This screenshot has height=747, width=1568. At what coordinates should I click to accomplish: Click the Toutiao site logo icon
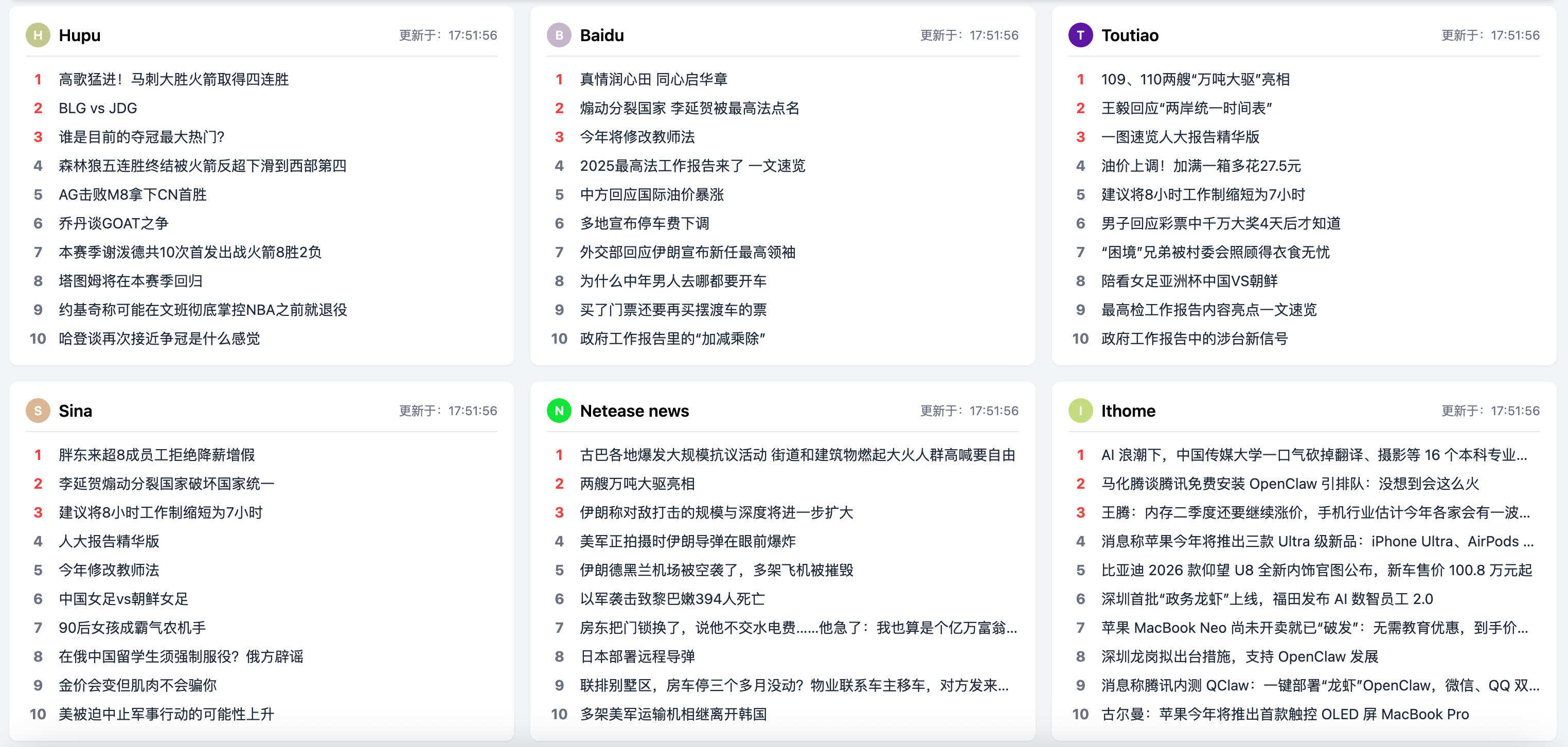coord(1081,35)
